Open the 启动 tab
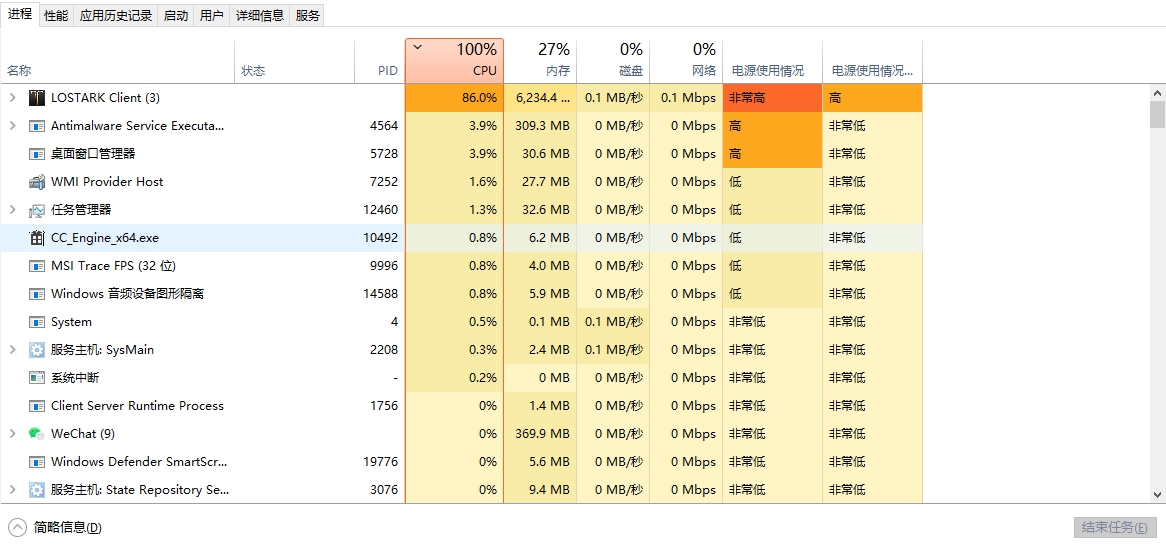This screenshot has height=552, width=1166. click(x=175, y=16)
